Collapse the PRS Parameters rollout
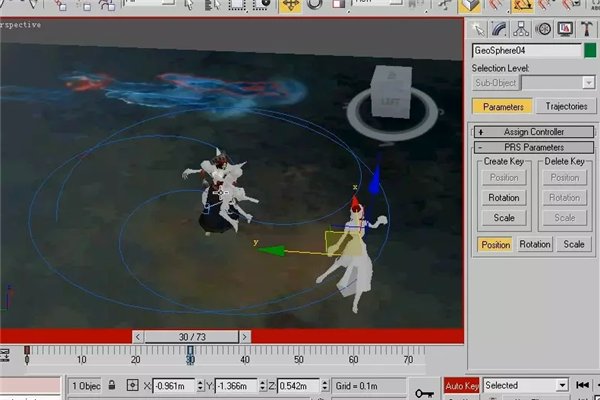 coord(533,147)
